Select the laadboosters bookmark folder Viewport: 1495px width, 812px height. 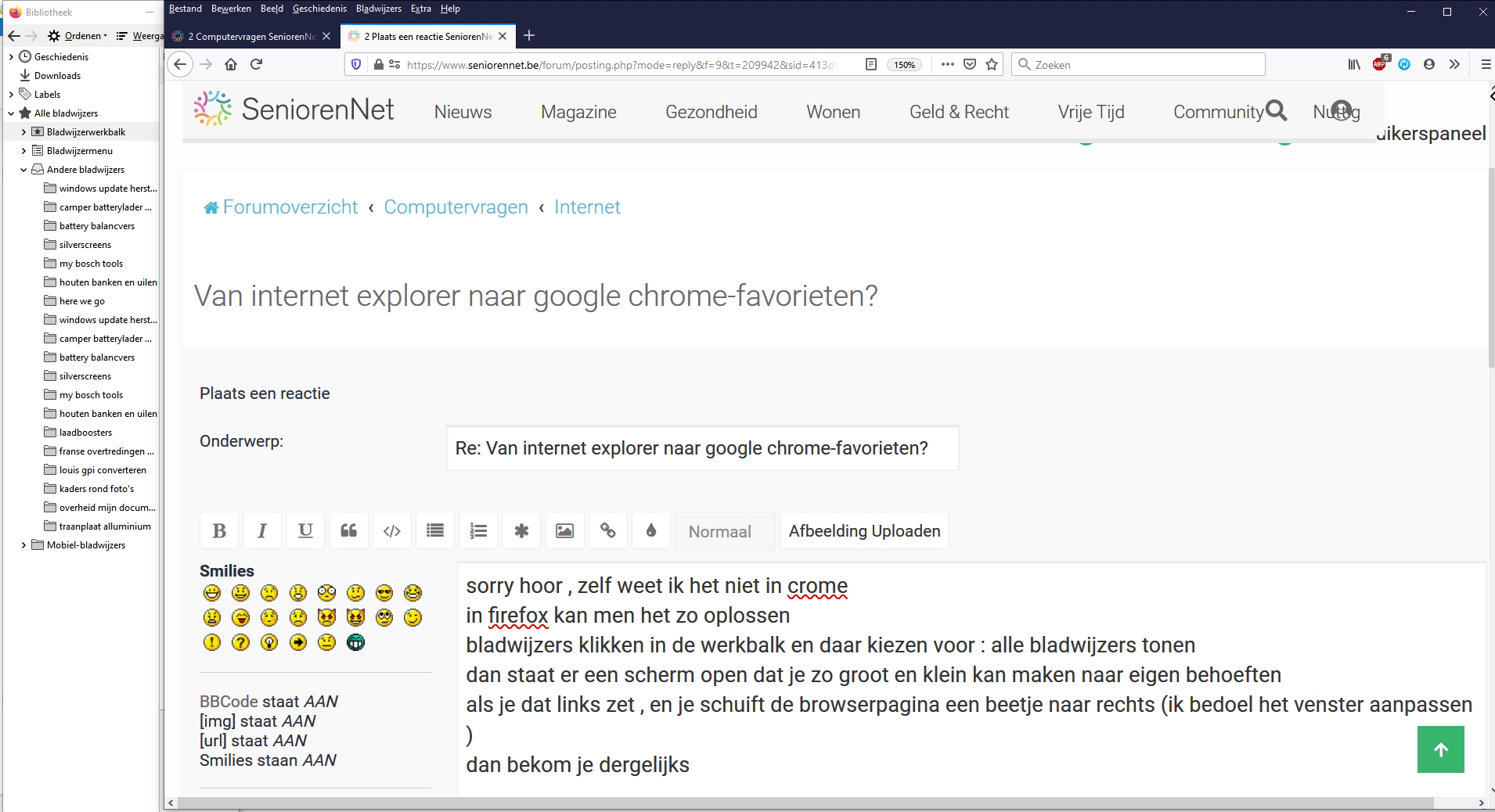pos(85,433)
